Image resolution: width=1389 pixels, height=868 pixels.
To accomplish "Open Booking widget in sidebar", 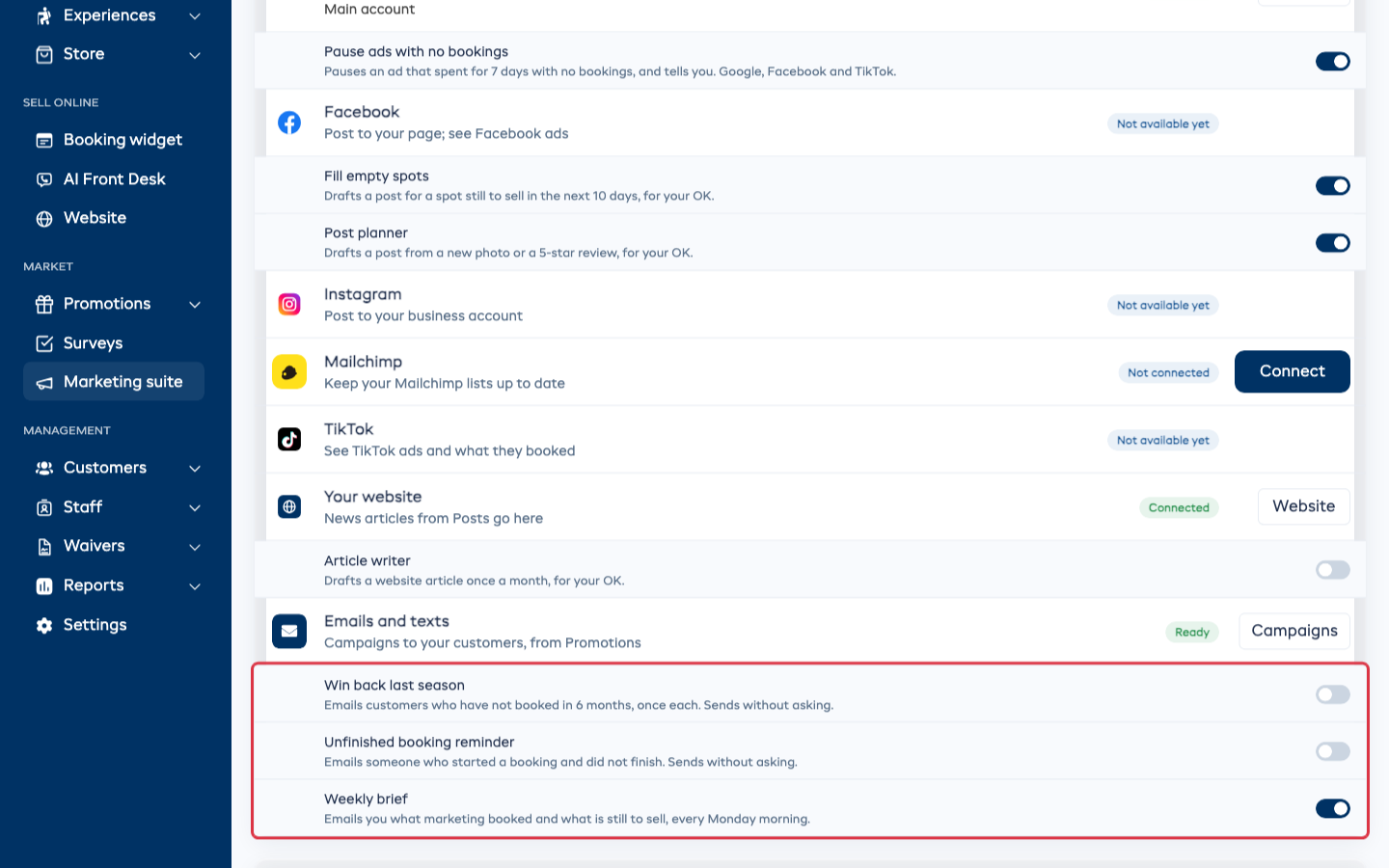I will pyautogui.click(x=114, y=140).
